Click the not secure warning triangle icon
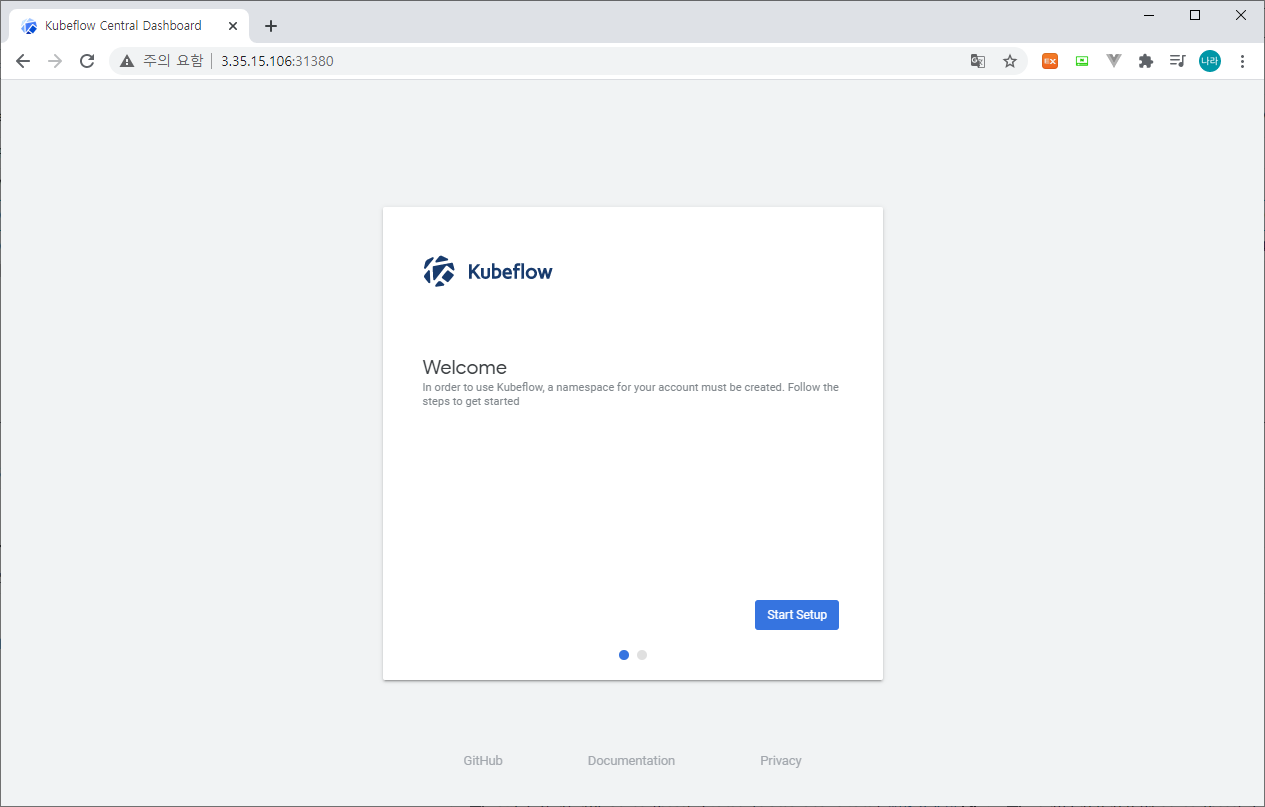This screenshot has height=807, width=1265. [127, 61]
